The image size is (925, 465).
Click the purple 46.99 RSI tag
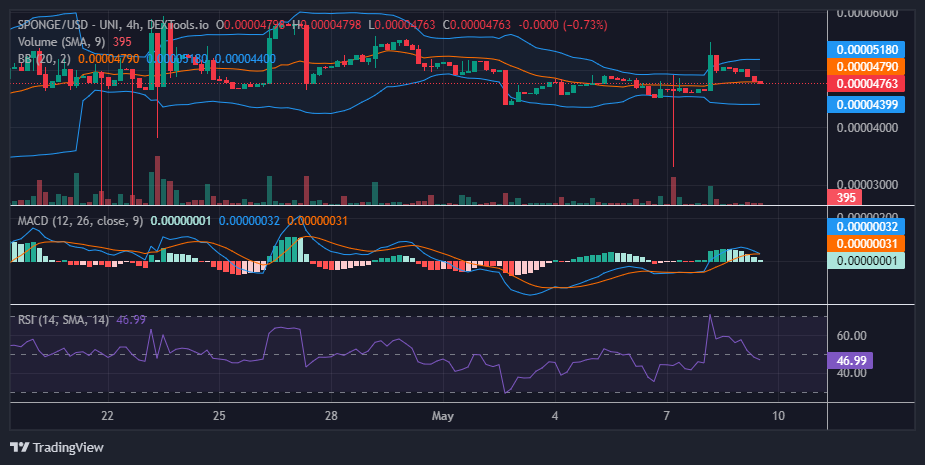(850, 361)
